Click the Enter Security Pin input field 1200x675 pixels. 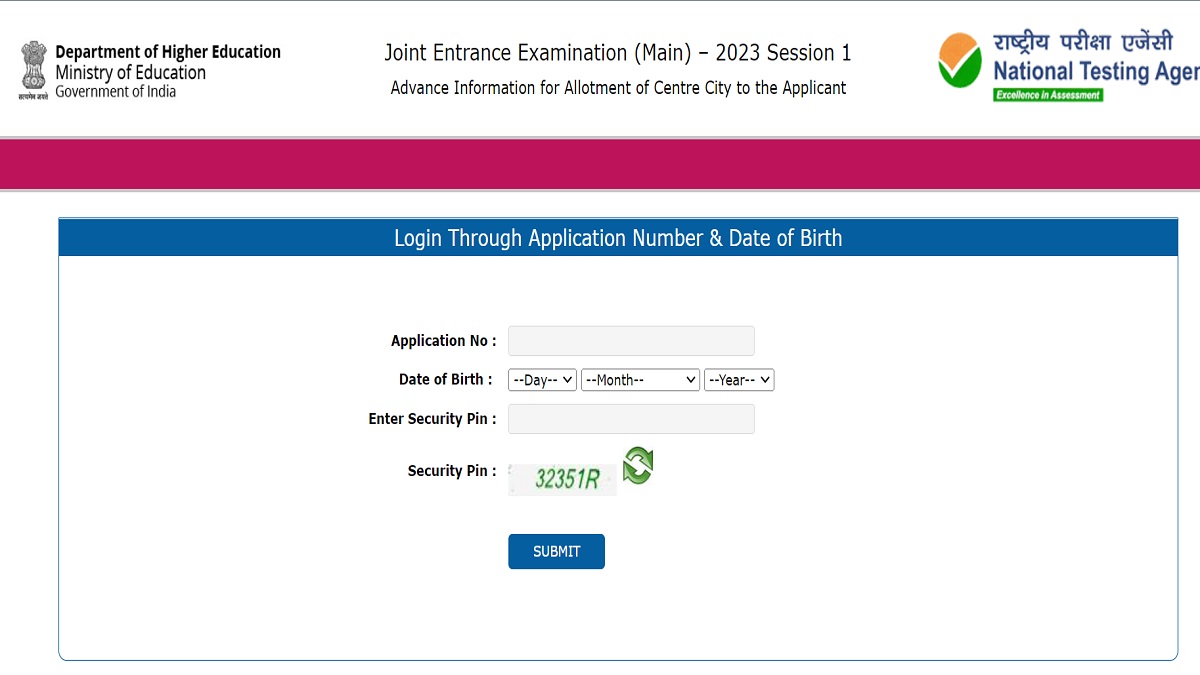click(631, 419)
